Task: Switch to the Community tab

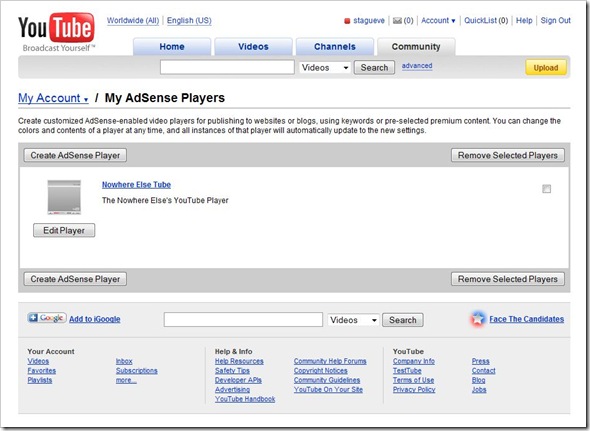Action: pyautogui.click(x=416, y=47)
